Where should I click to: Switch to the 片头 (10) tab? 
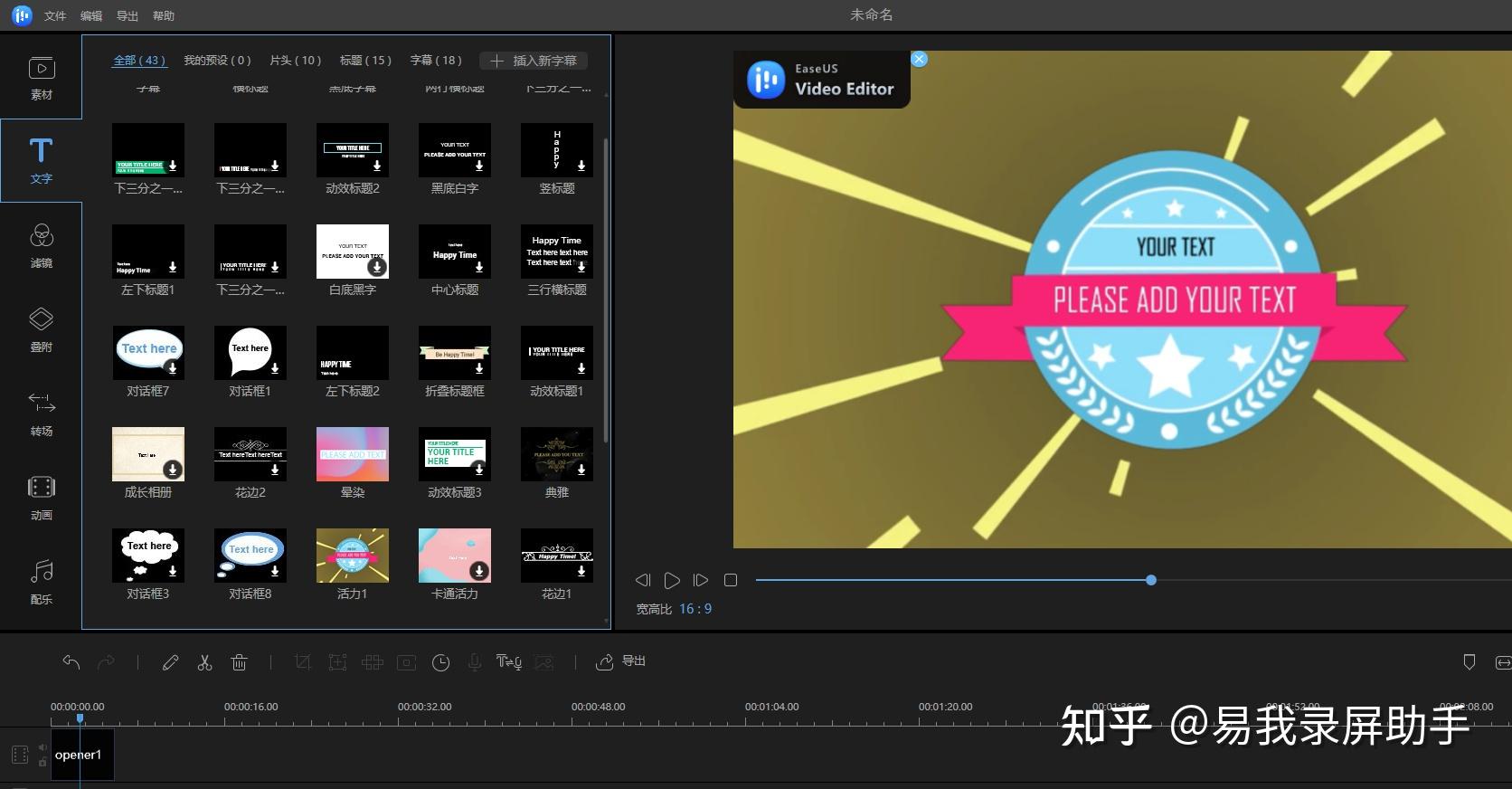coord(296,61)
